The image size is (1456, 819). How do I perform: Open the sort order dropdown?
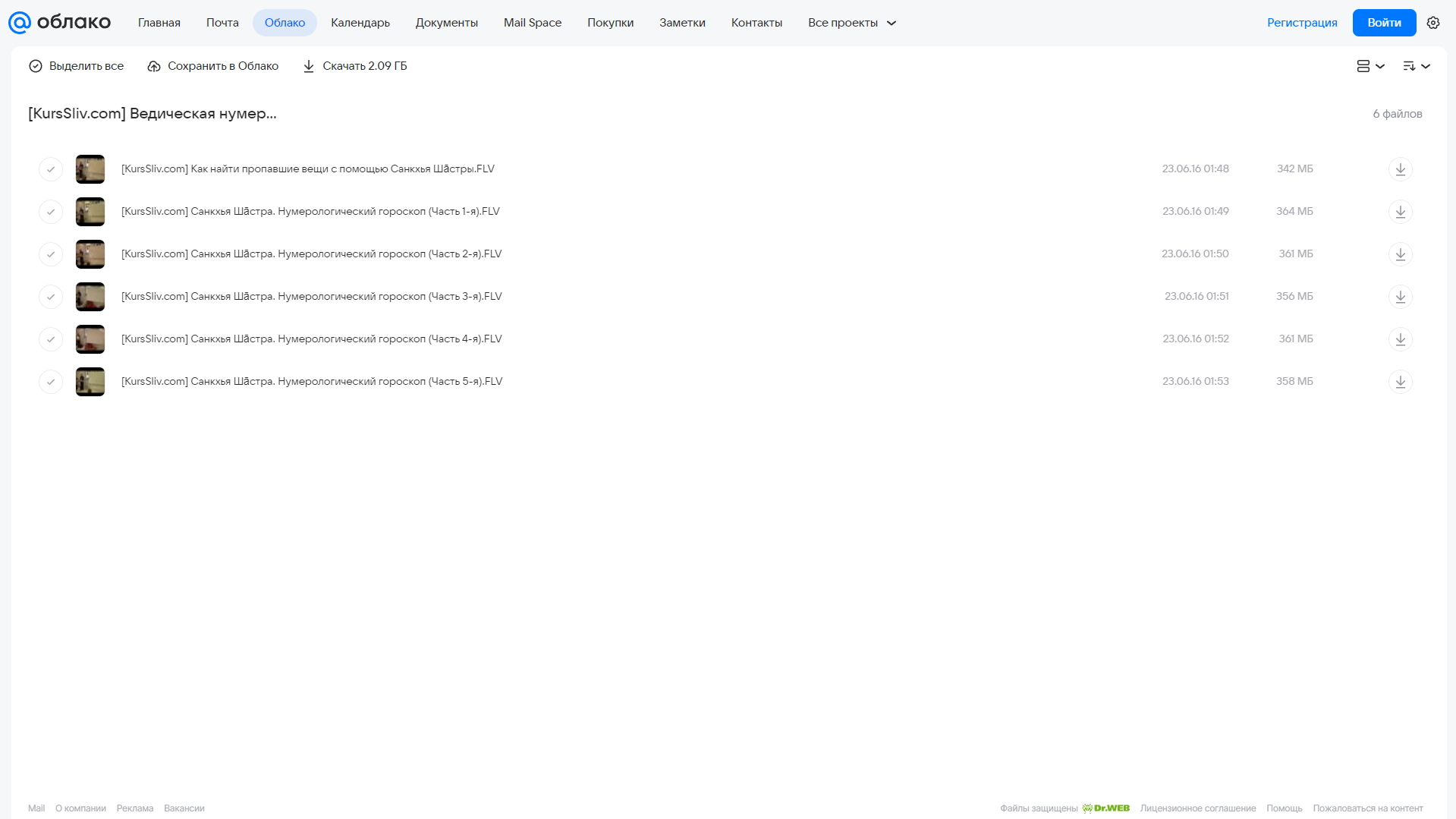1416,66
